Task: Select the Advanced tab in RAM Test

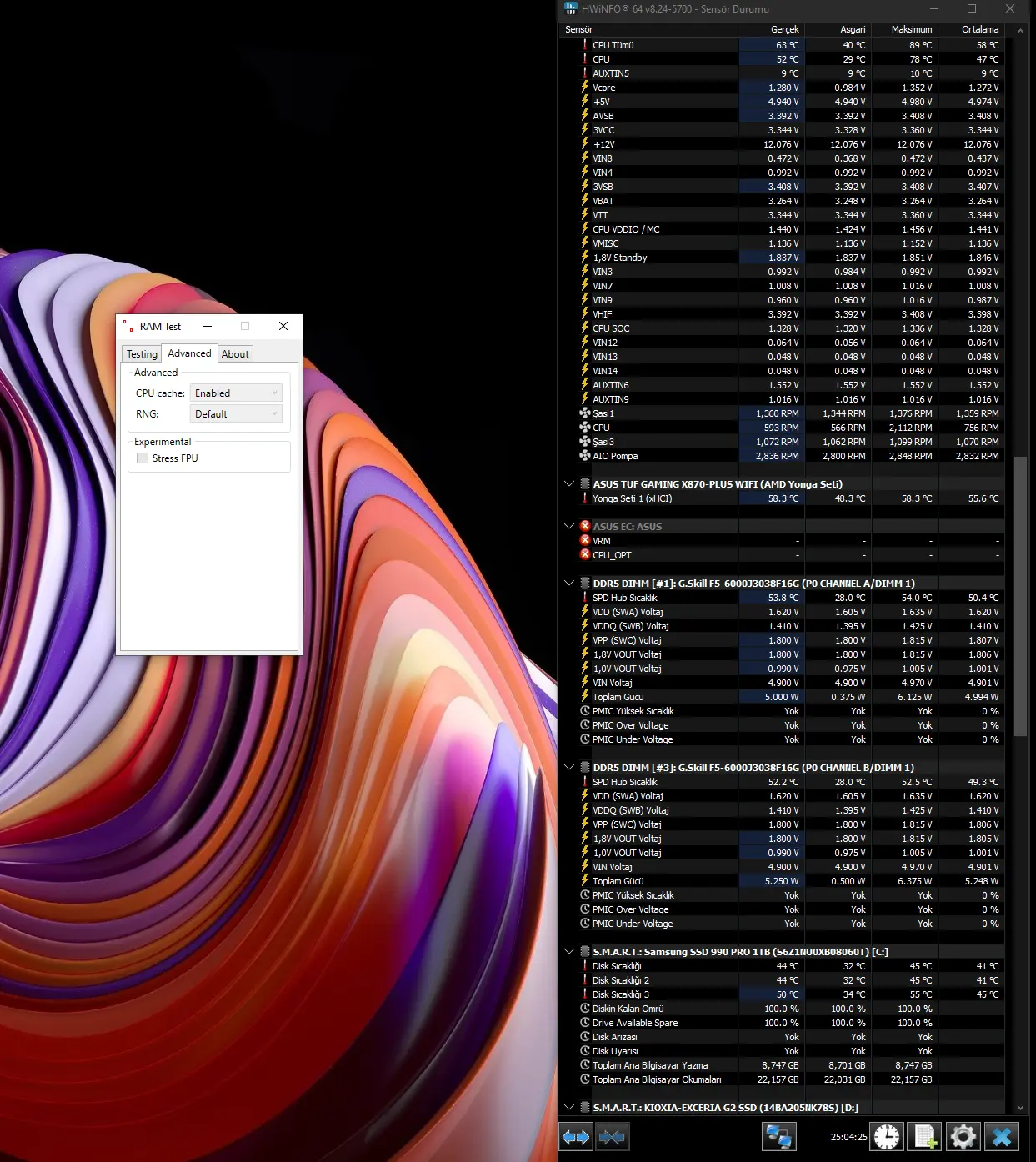Action: pyautogui.click(x=189, y=353)
